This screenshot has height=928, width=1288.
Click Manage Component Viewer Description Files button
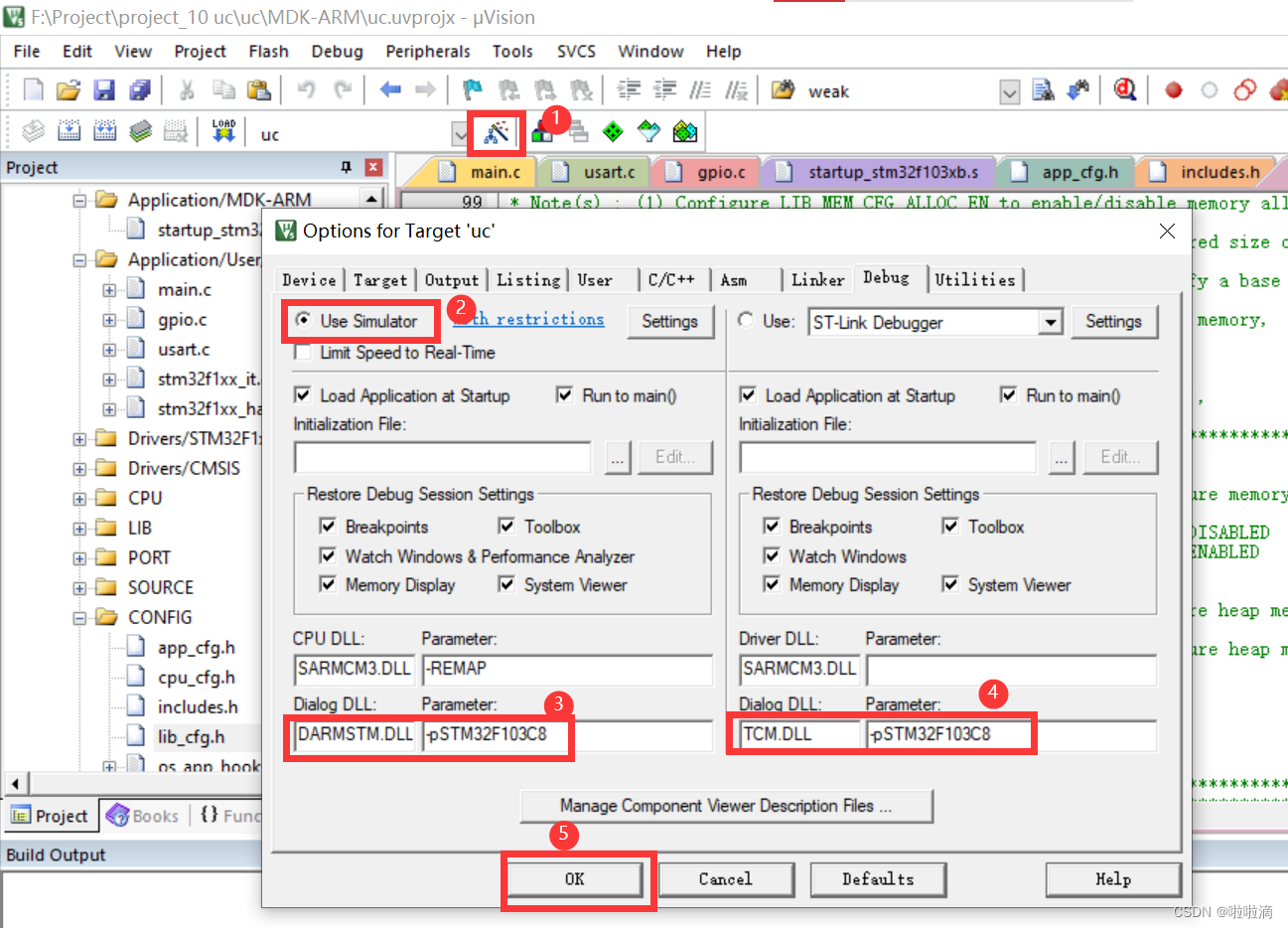point(726,806)
